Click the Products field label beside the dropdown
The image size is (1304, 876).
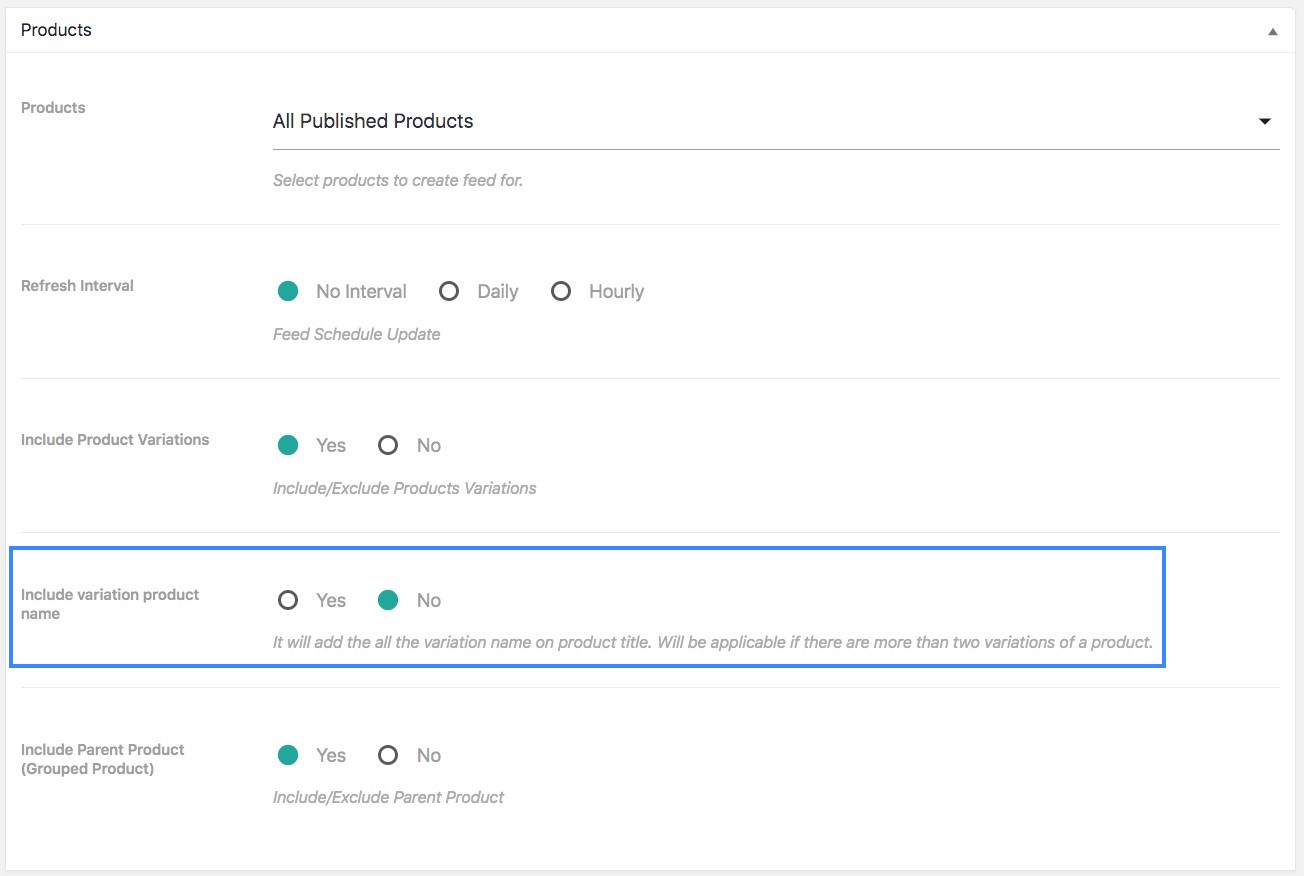point(53,108)
